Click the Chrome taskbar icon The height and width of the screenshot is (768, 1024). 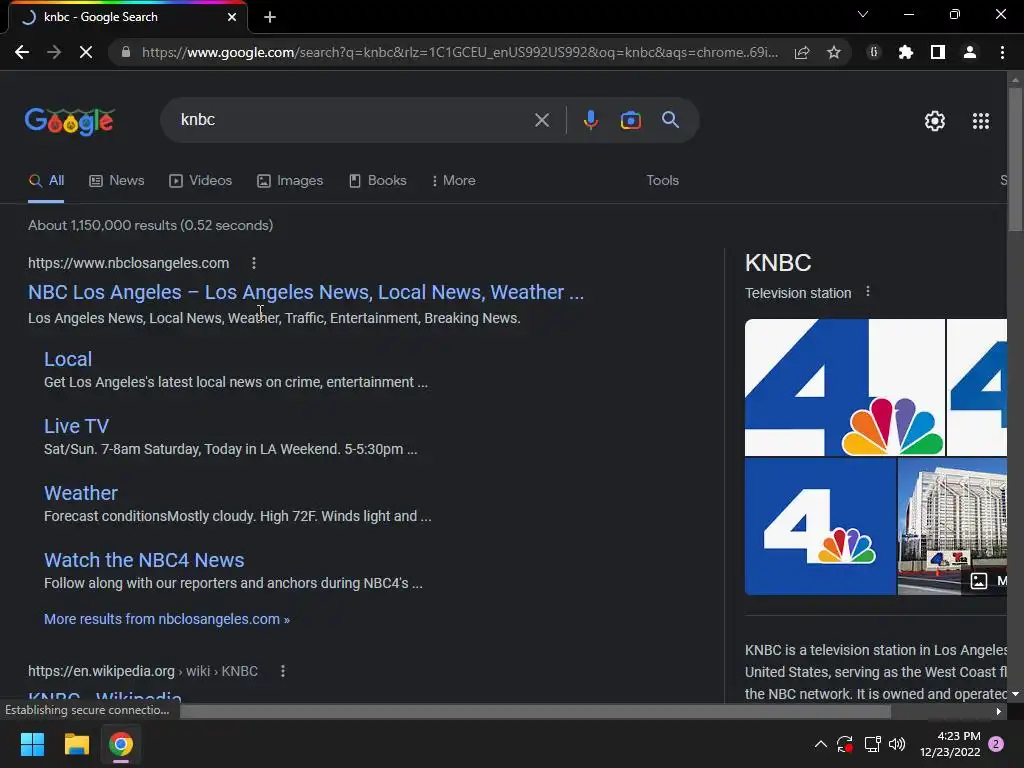coord(121,744)
